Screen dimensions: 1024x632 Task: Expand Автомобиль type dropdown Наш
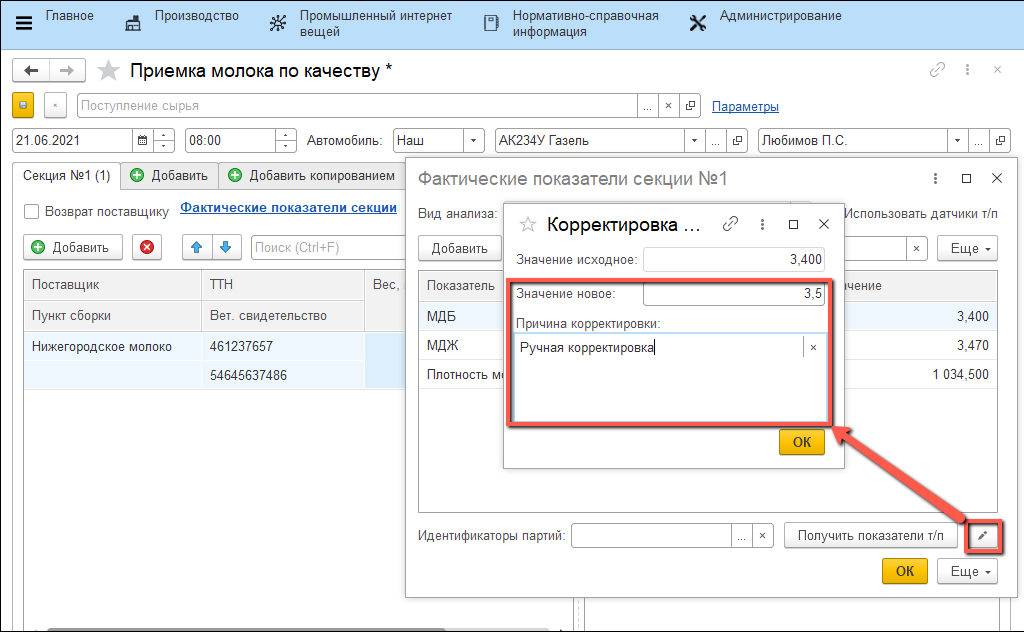pyautogui.click(x=475, y=141)
